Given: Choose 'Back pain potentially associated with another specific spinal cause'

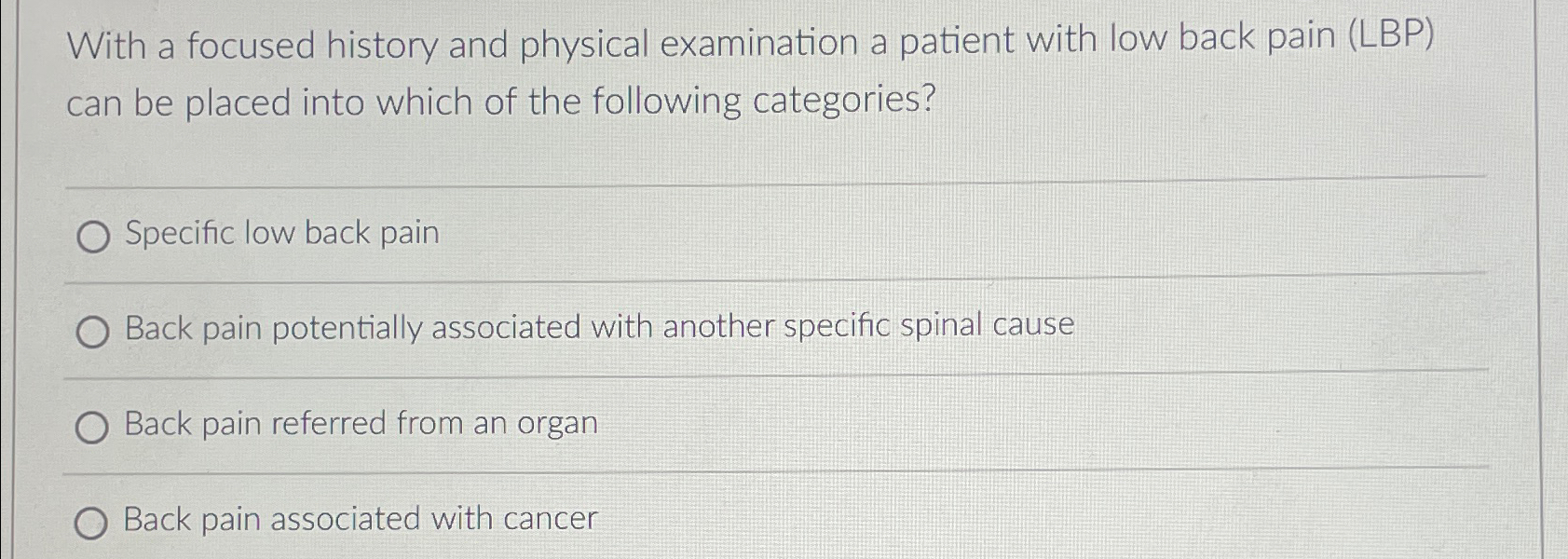Looking at the screenshot, I should [93, 332].
